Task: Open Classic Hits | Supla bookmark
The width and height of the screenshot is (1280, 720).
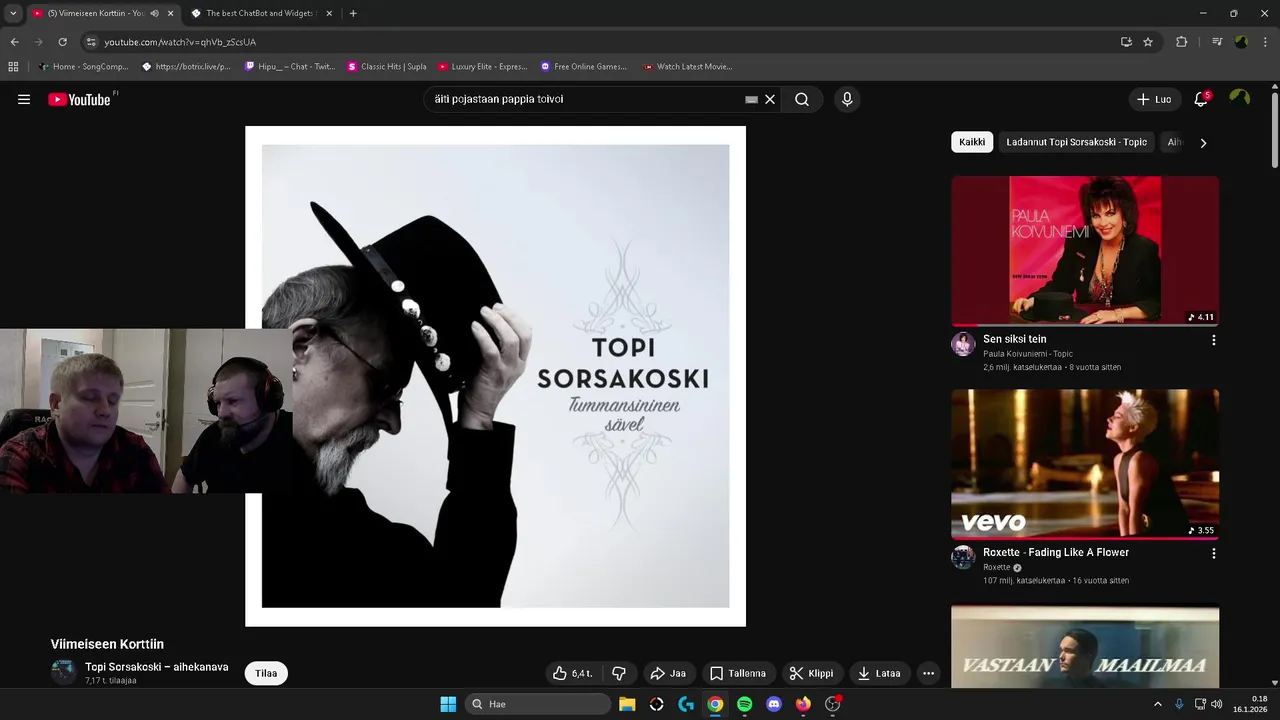Action: click(387, 67)
